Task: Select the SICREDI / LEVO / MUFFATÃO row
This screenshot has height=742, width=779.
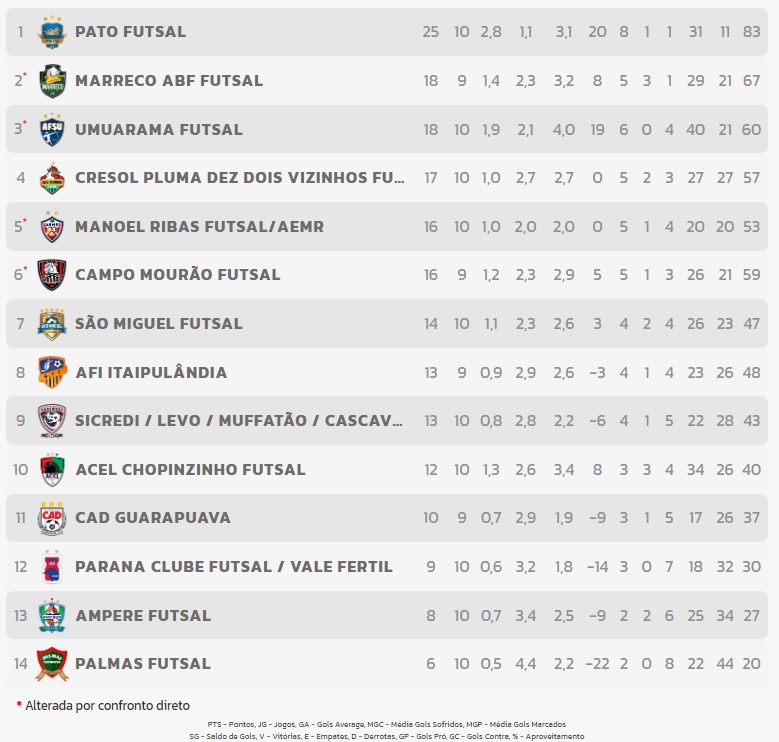Action: coord(387,421)
